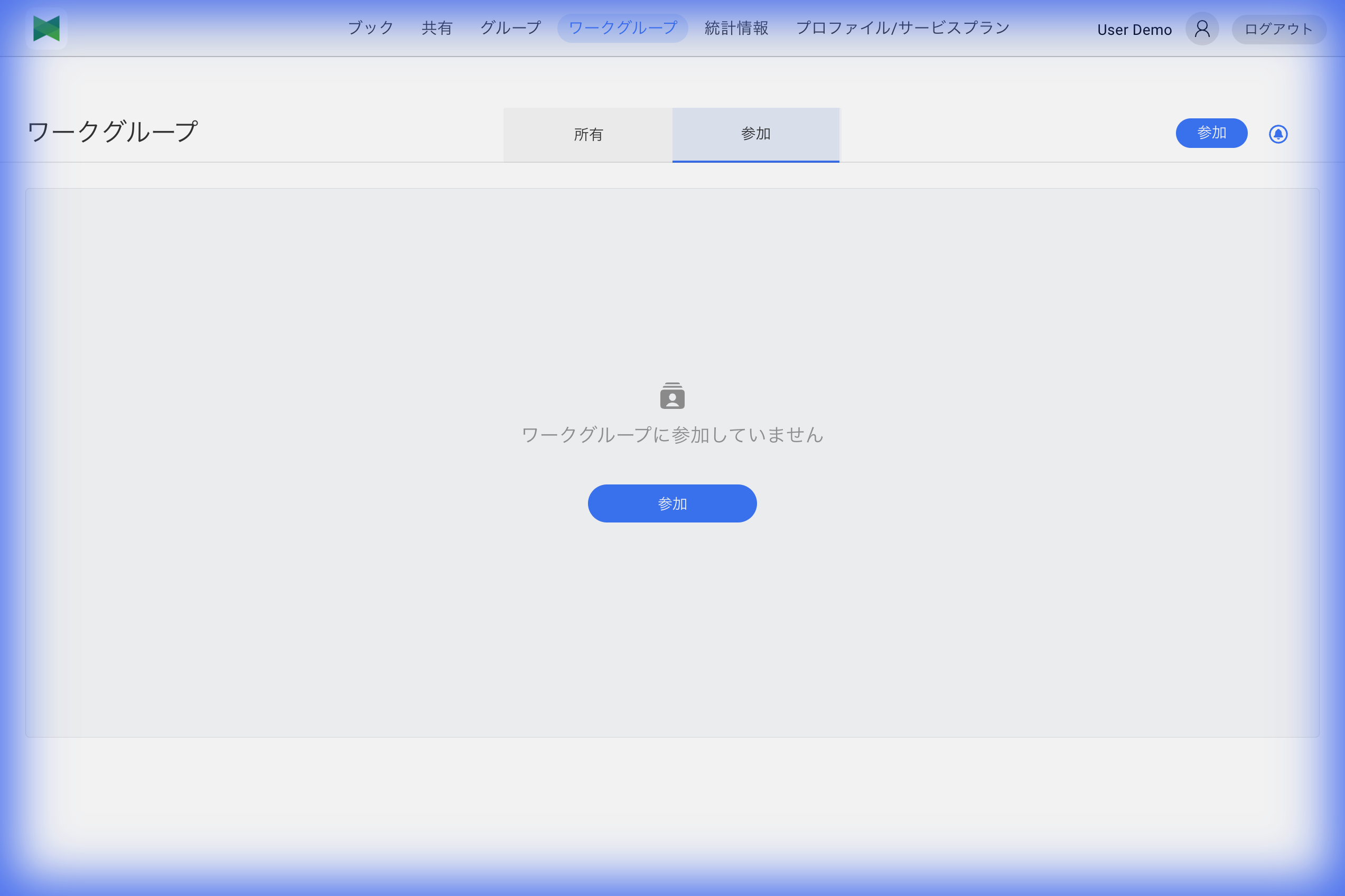Click the empty workgroup placeholder icon

(671, 395)
